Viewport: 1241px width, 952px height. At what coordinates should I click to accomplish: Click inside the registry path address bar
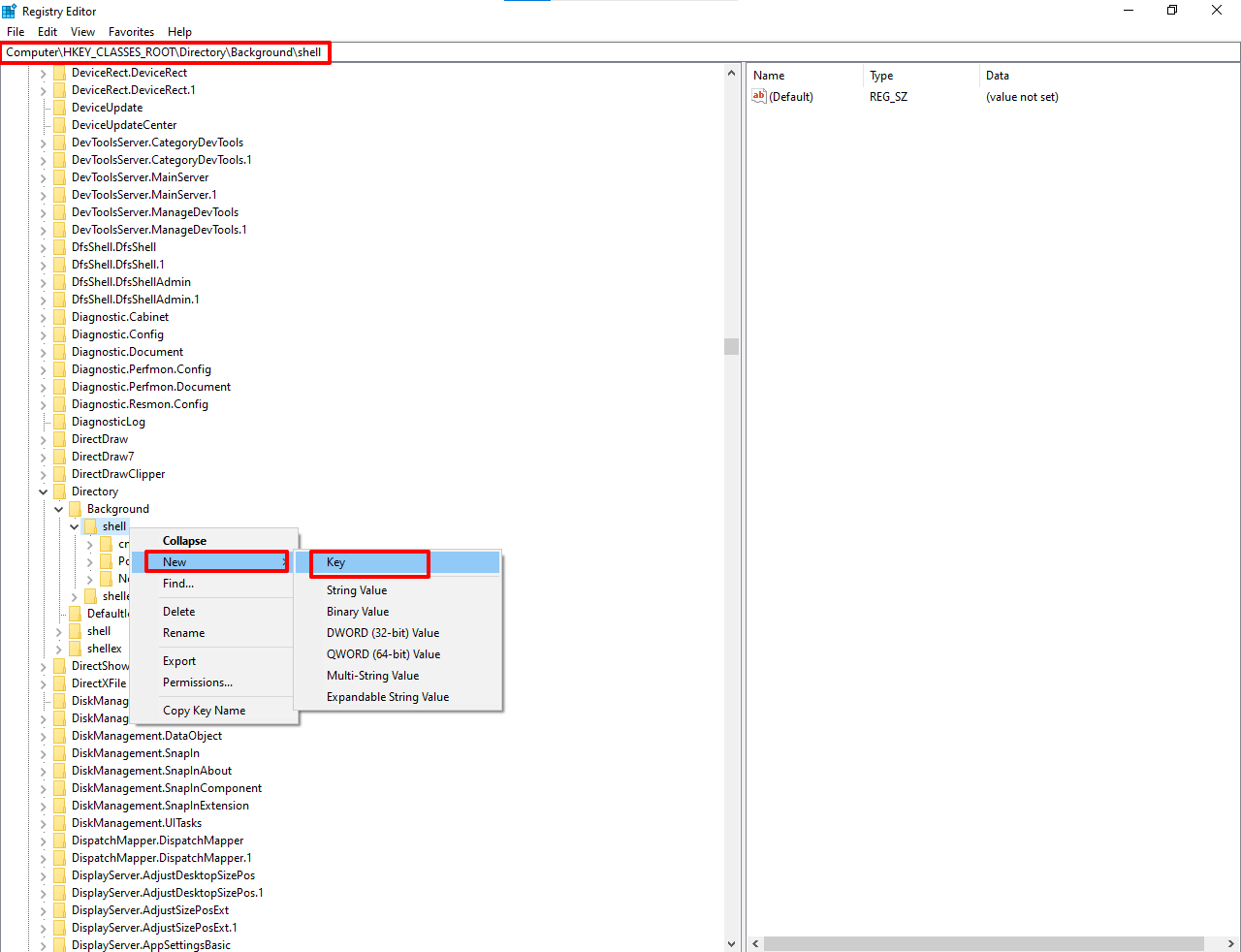[388, 52]
